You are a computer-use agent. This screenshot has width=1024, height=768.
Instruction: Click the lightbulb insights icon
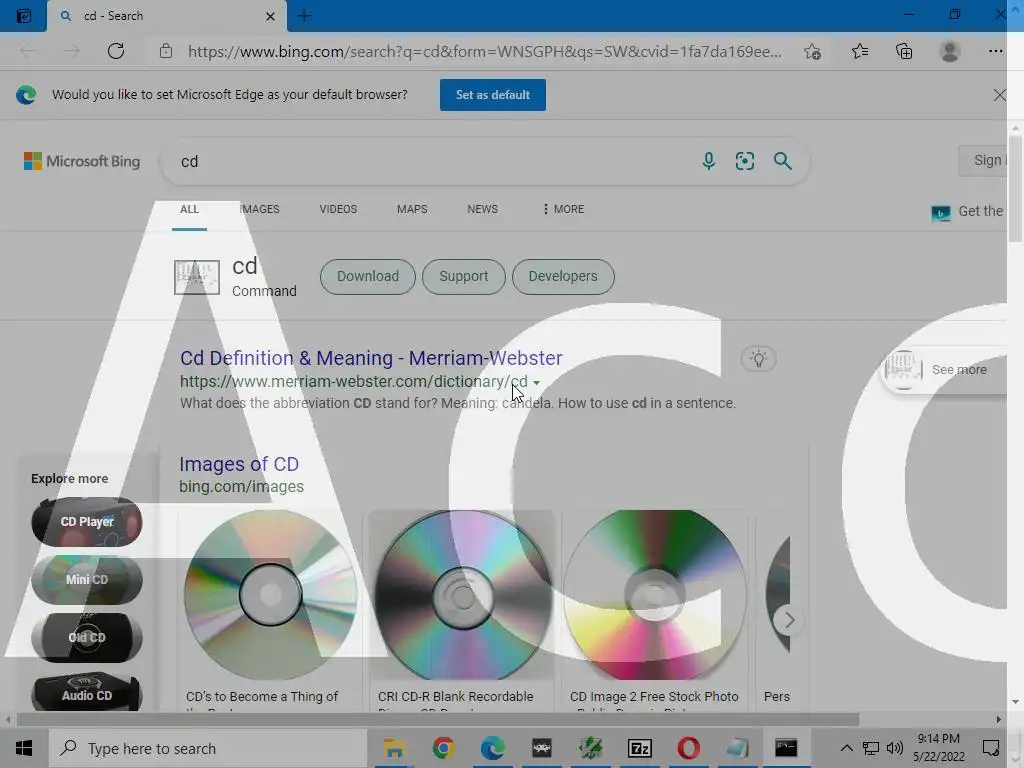758,359
